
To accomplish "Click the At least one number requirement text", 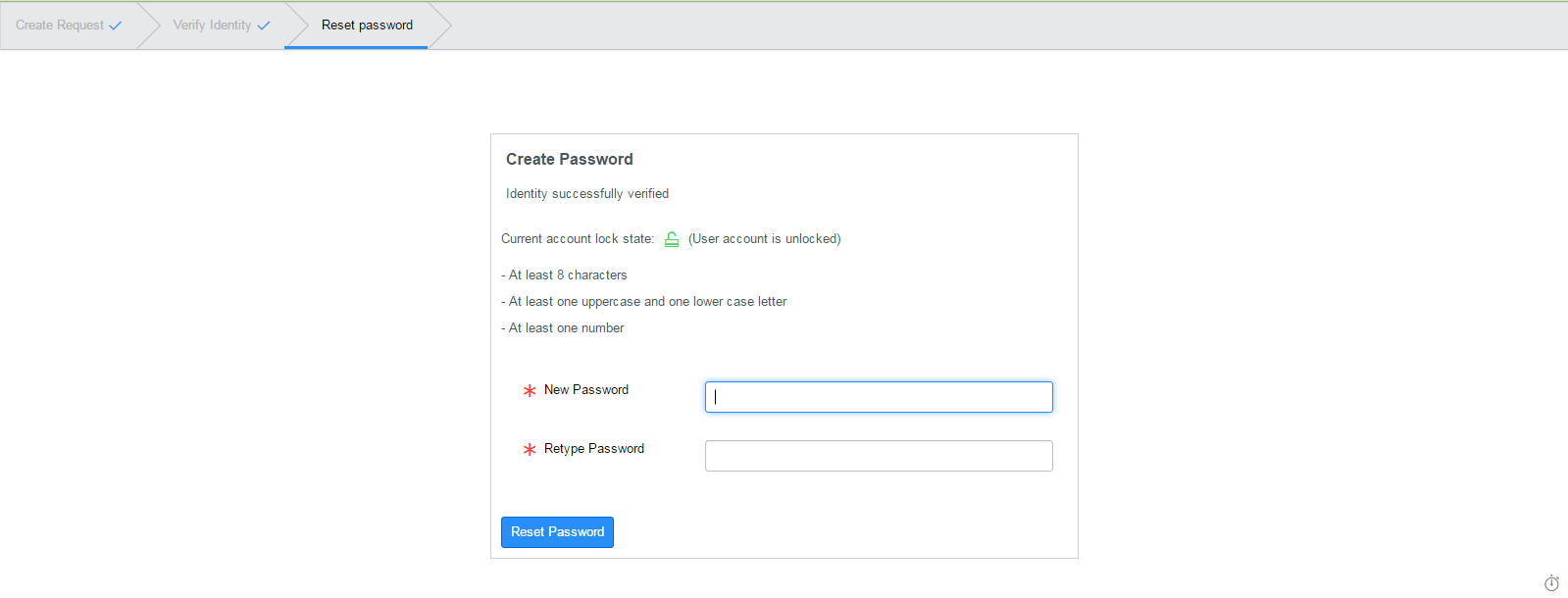I will coord(563,327).
